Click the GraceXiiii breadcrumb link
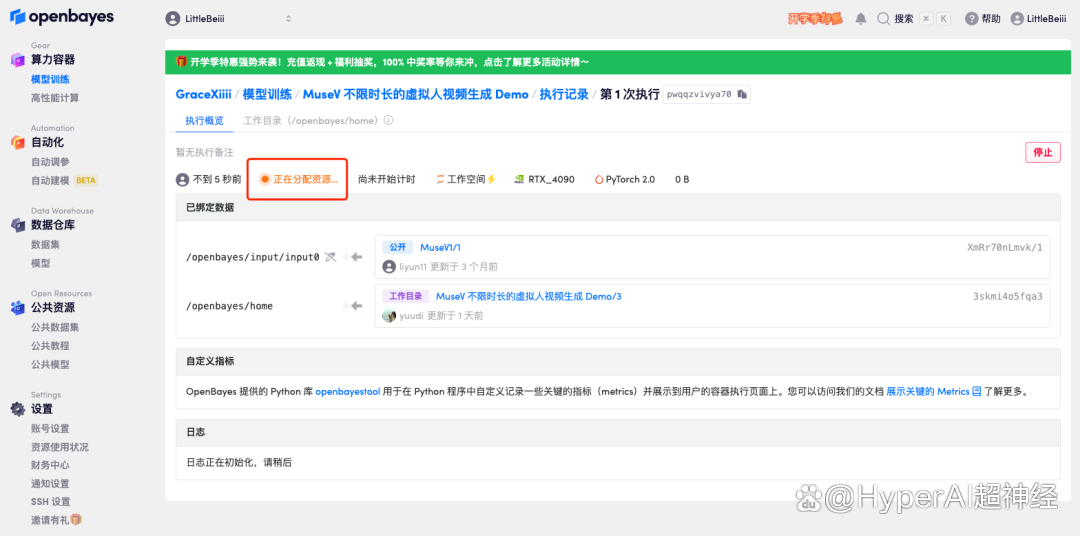The height and width of the screenshot is (536, 1080). pyautogui.click(x=203, y=94)
